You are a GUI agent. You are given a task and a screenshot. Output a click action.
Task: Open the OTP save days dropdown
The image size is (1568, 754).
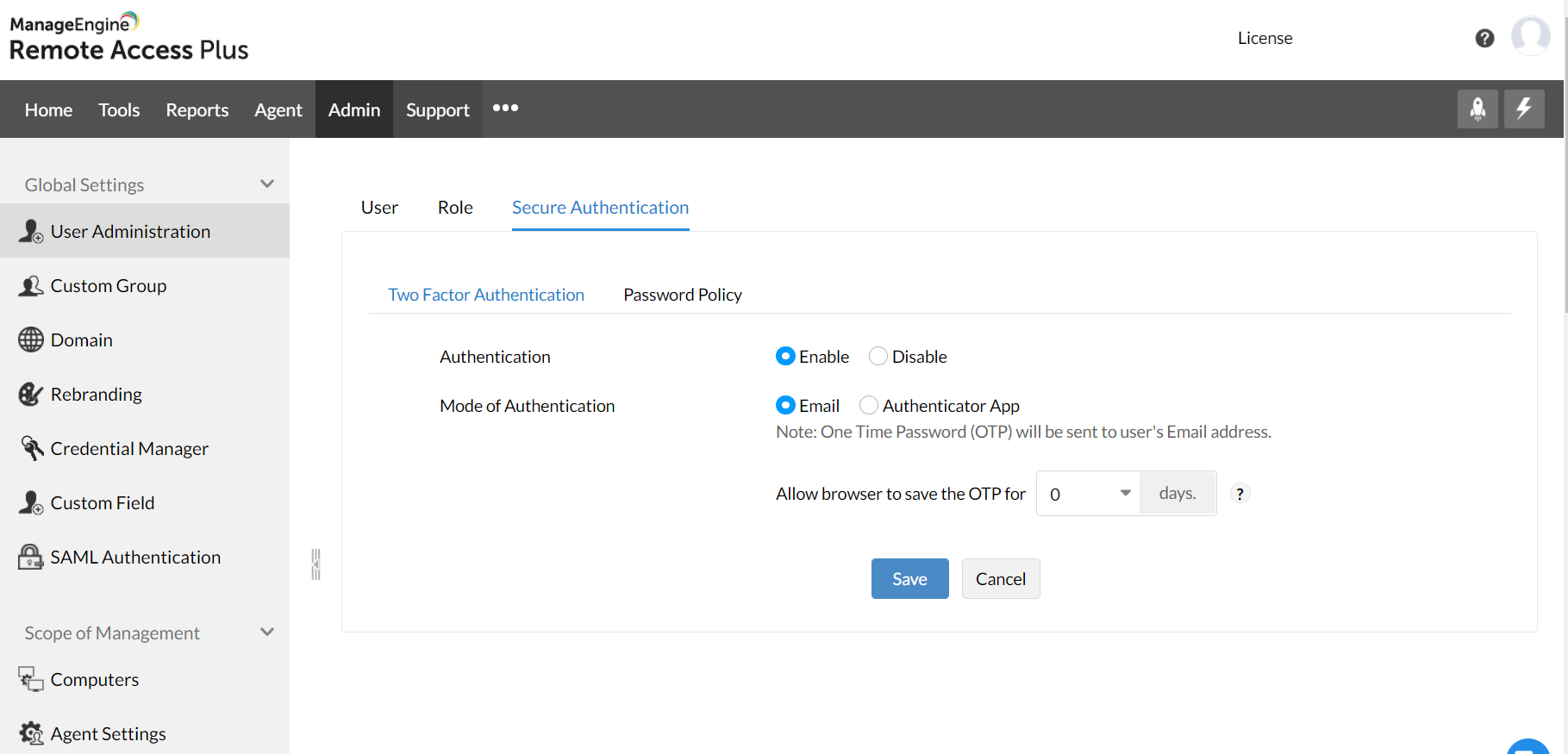(1089, 494)
